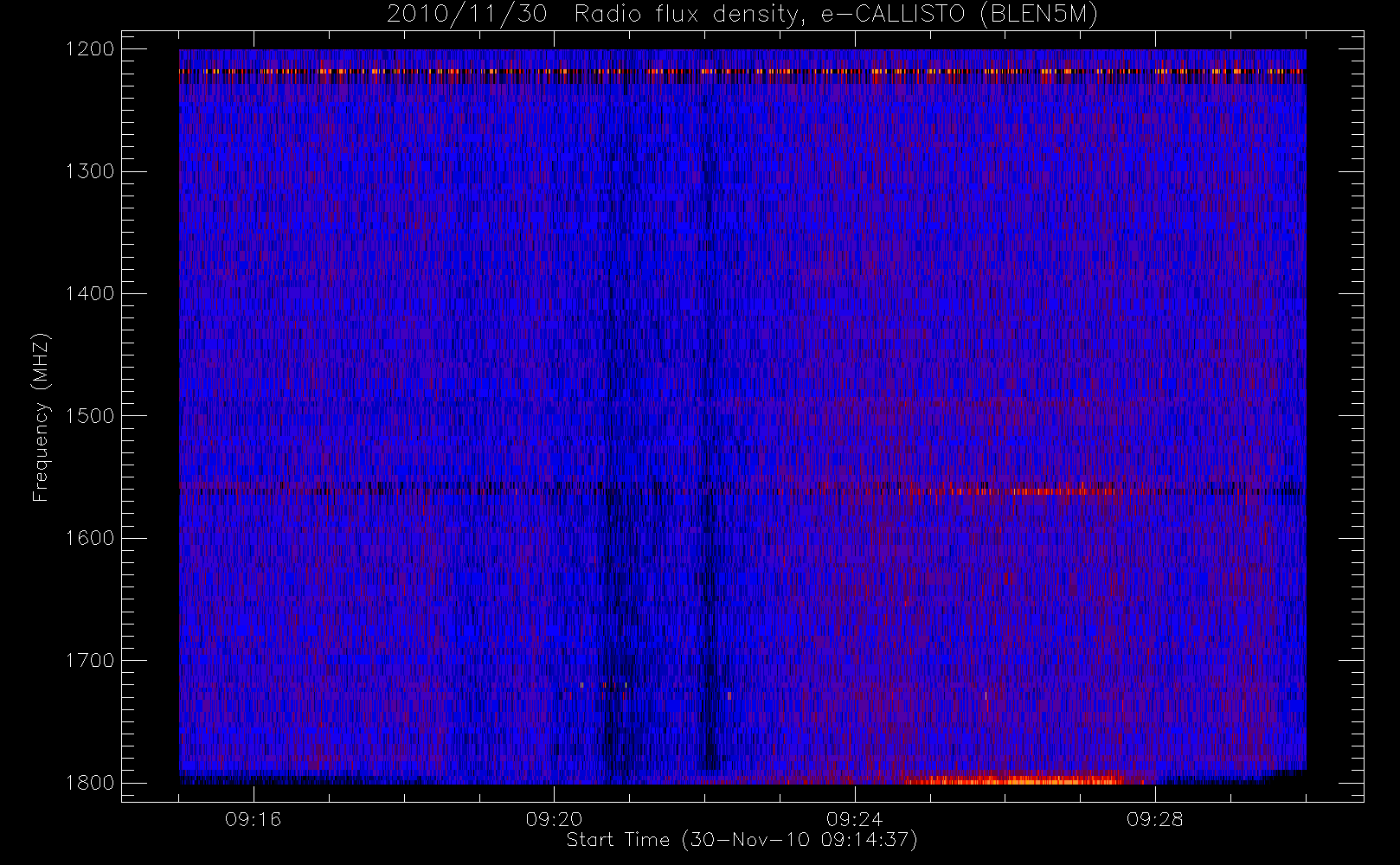This screenshot has height=865, width=1400.
Task: Click the 1700 frequency tick label
Action: (x=90, y=661)
